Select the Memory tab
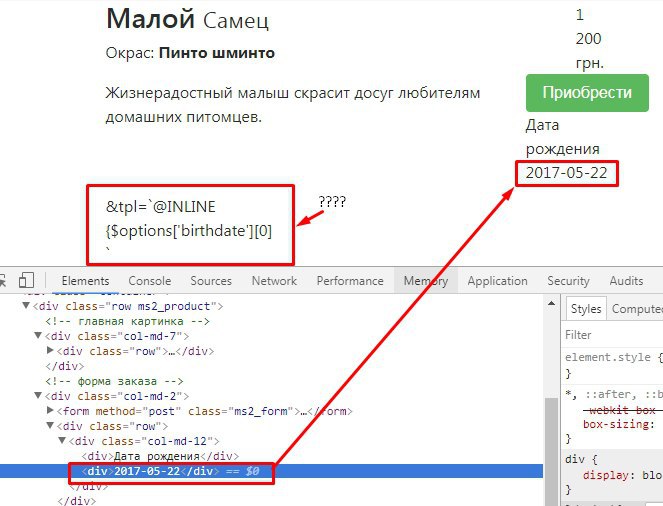The width and height of the screenshot is (663, 506). 425,281
